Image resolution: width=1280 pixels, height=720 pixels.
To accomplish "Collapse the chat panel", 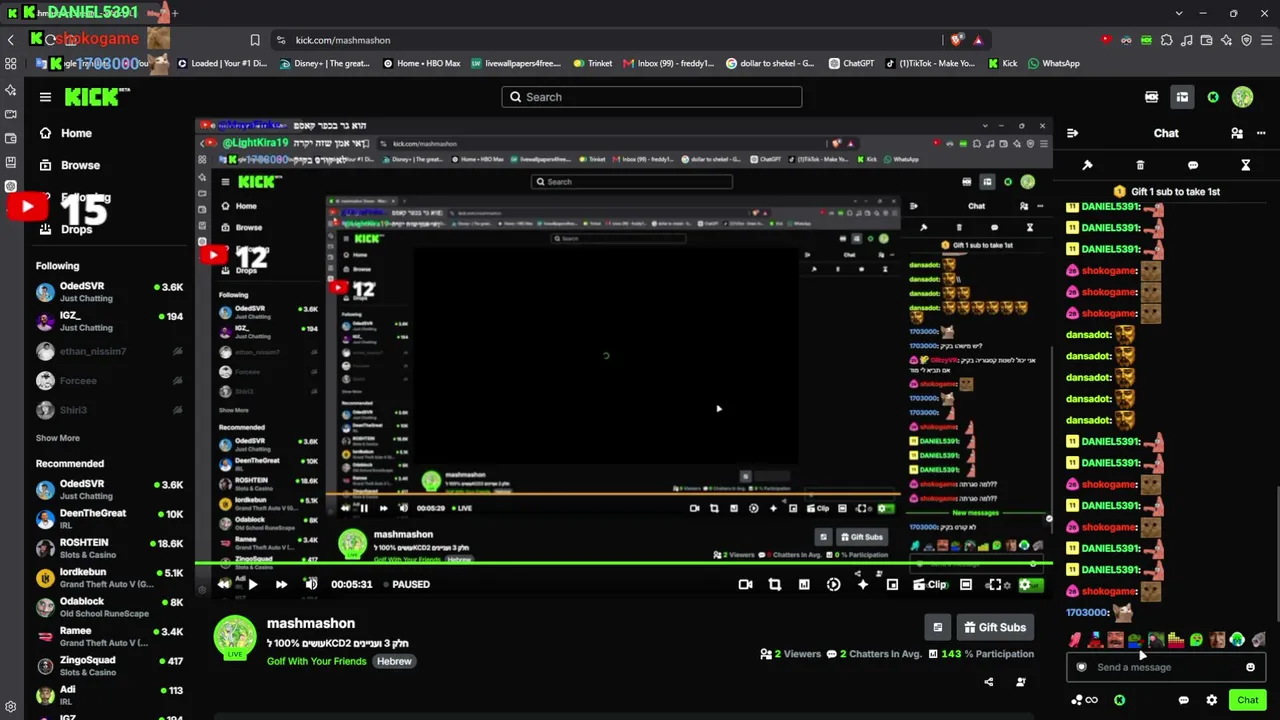I will 1072,133.
